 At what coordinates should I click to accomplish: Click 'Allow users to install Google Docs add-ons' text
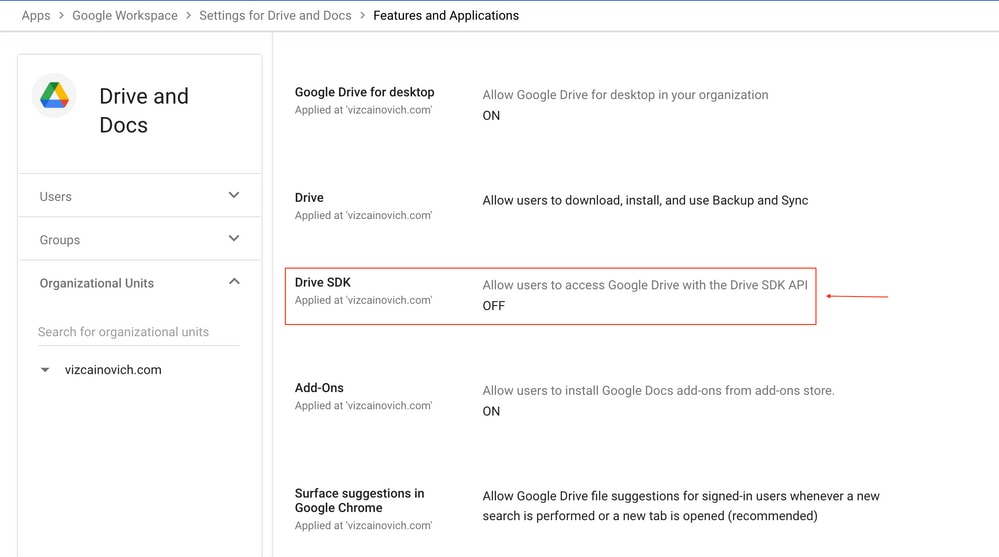tap(658, 390)
